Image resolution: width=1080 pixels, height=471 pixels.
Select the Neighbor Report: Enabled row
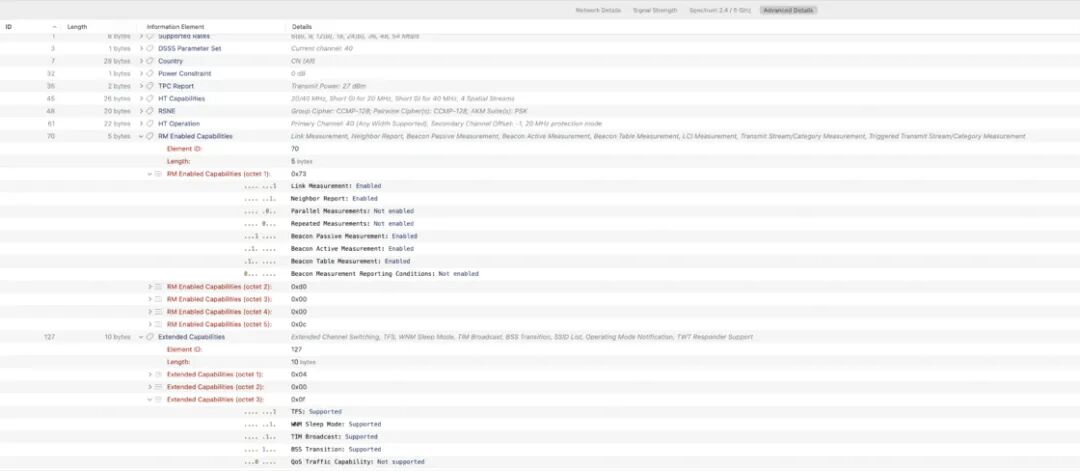coord(540,198)
